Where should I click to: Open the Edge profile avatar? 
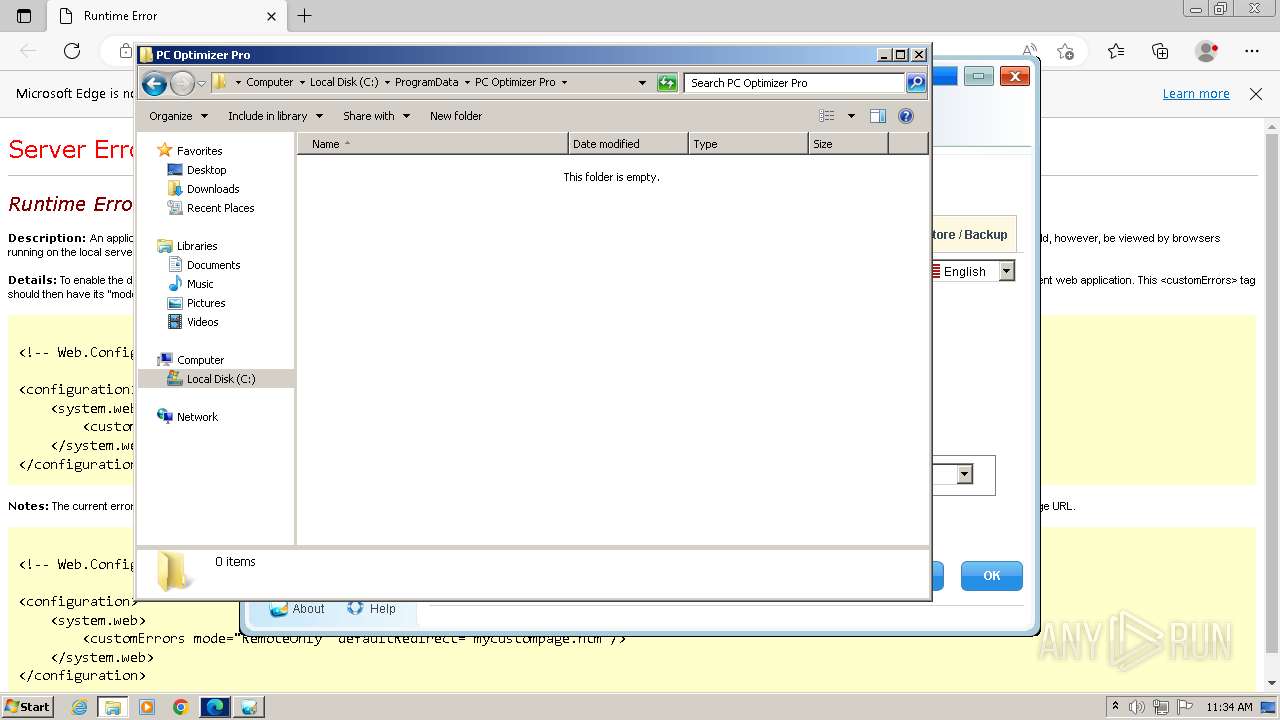tap(1207, 51)
